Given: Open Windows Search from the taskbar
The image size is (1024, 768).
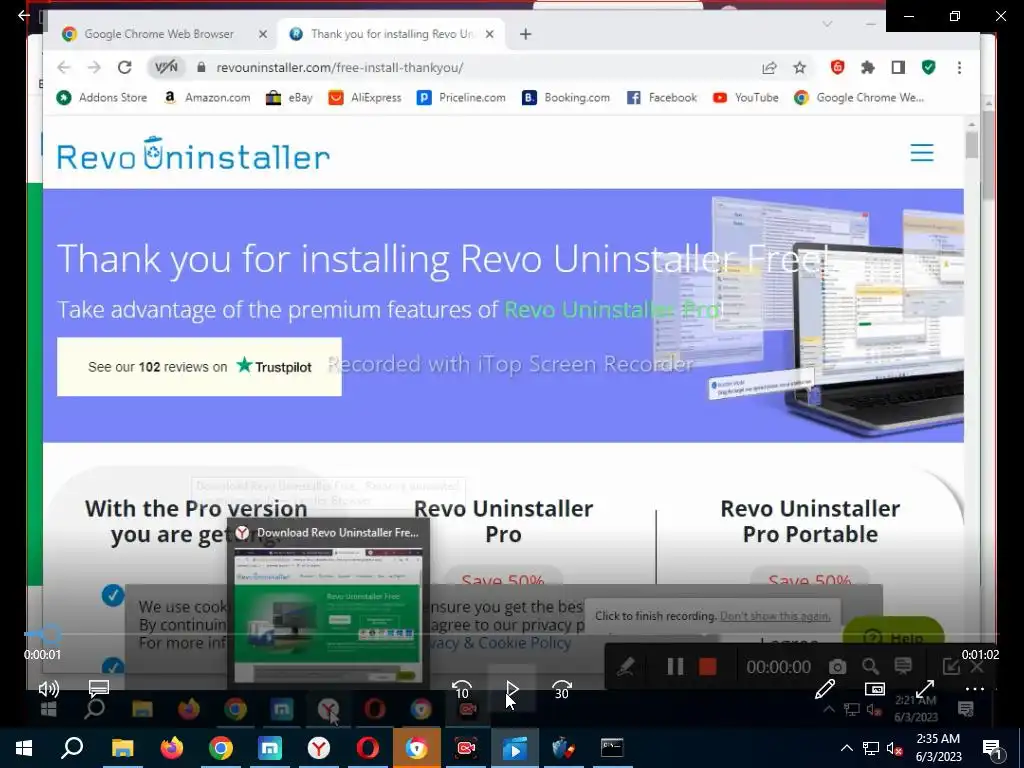Looking at the screenshot, I should pyautogui.click(x=72, y=748).
